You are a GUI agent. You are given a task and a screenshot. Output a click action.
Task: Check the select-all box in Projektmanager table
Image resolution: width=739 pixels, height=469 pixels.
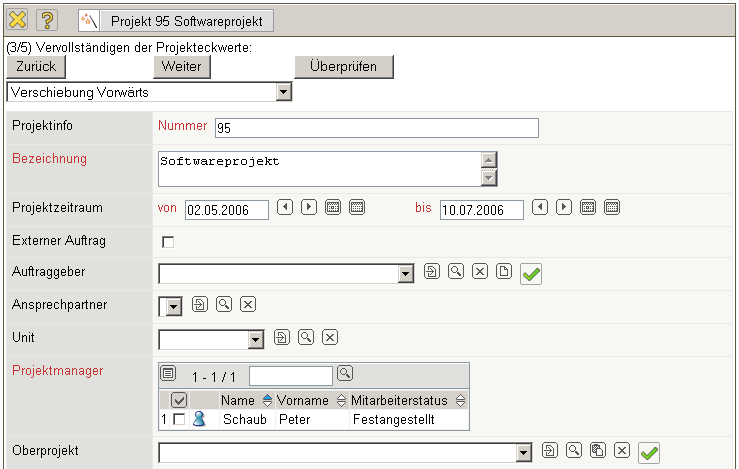180,400
